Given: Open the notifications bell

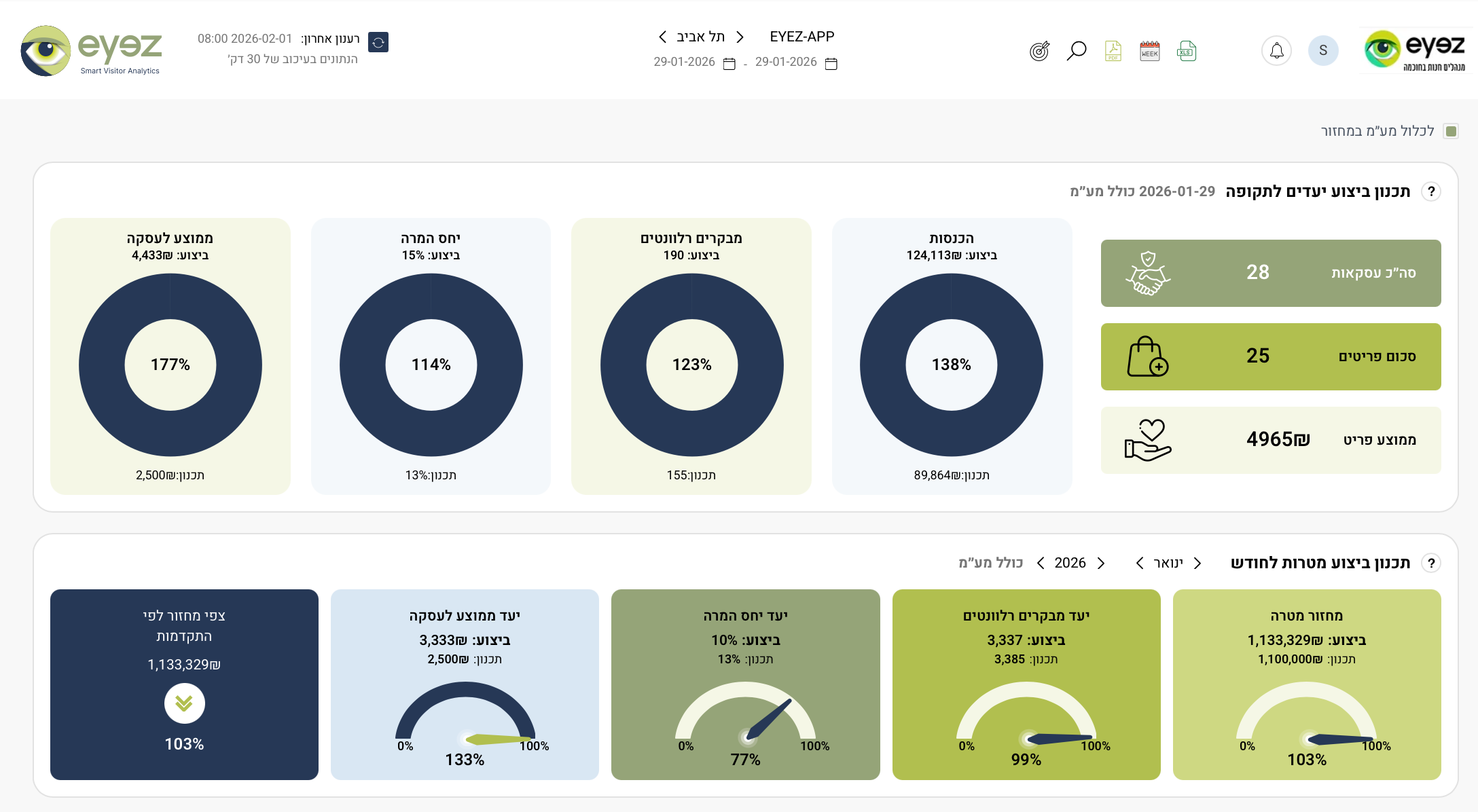Looking at the screenshot, I should 1276,51.
